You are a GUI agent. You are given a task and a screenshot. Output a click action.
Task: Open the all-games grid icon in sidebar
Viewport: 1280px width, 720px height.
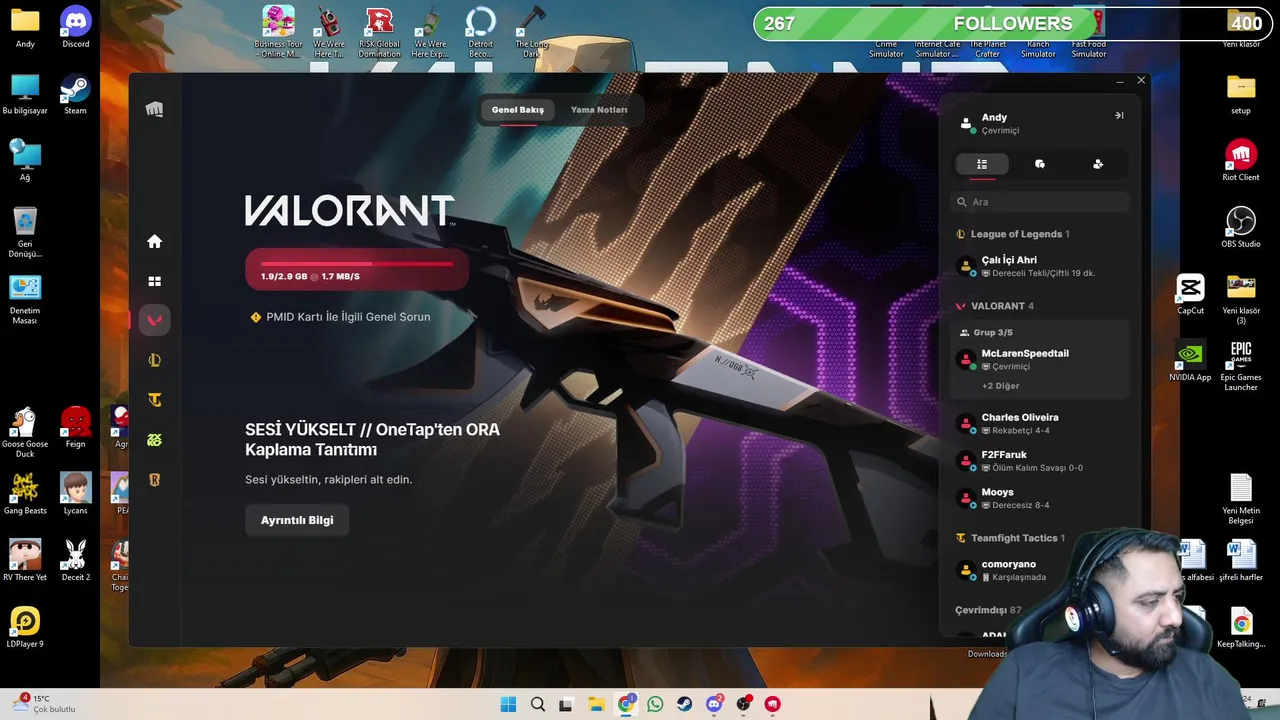click(x=154, y=282)
